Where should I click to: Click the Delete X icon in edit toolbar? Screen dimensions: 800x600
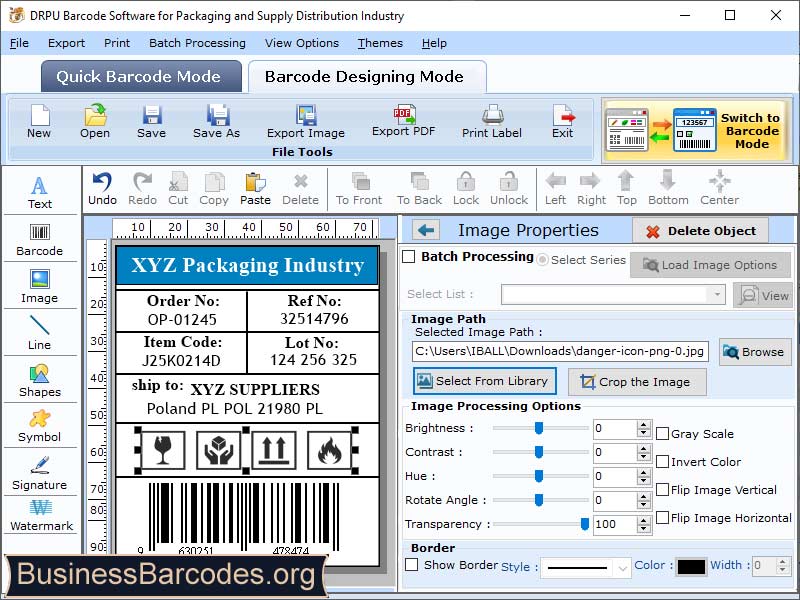click(x=301, y=181)
